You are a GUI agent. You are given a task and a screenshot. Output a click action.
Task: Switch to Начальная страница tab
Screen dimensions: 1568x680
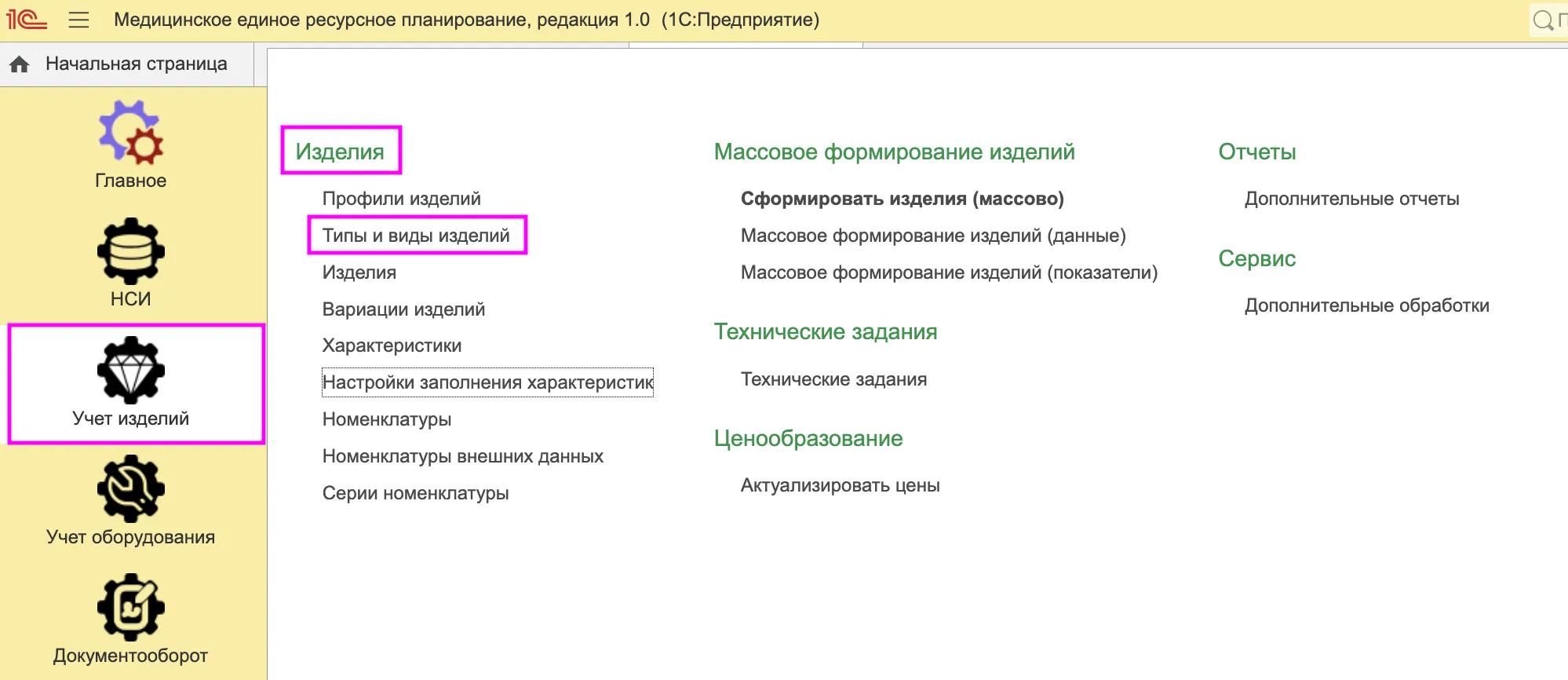pos(127,64)
